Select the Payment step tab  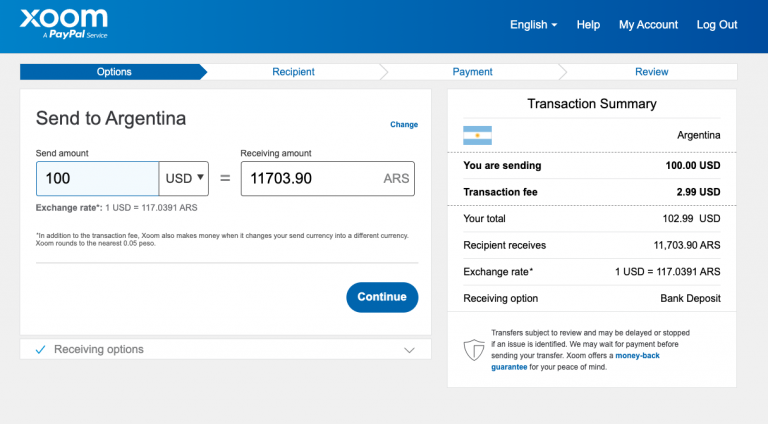pos(472,72)
